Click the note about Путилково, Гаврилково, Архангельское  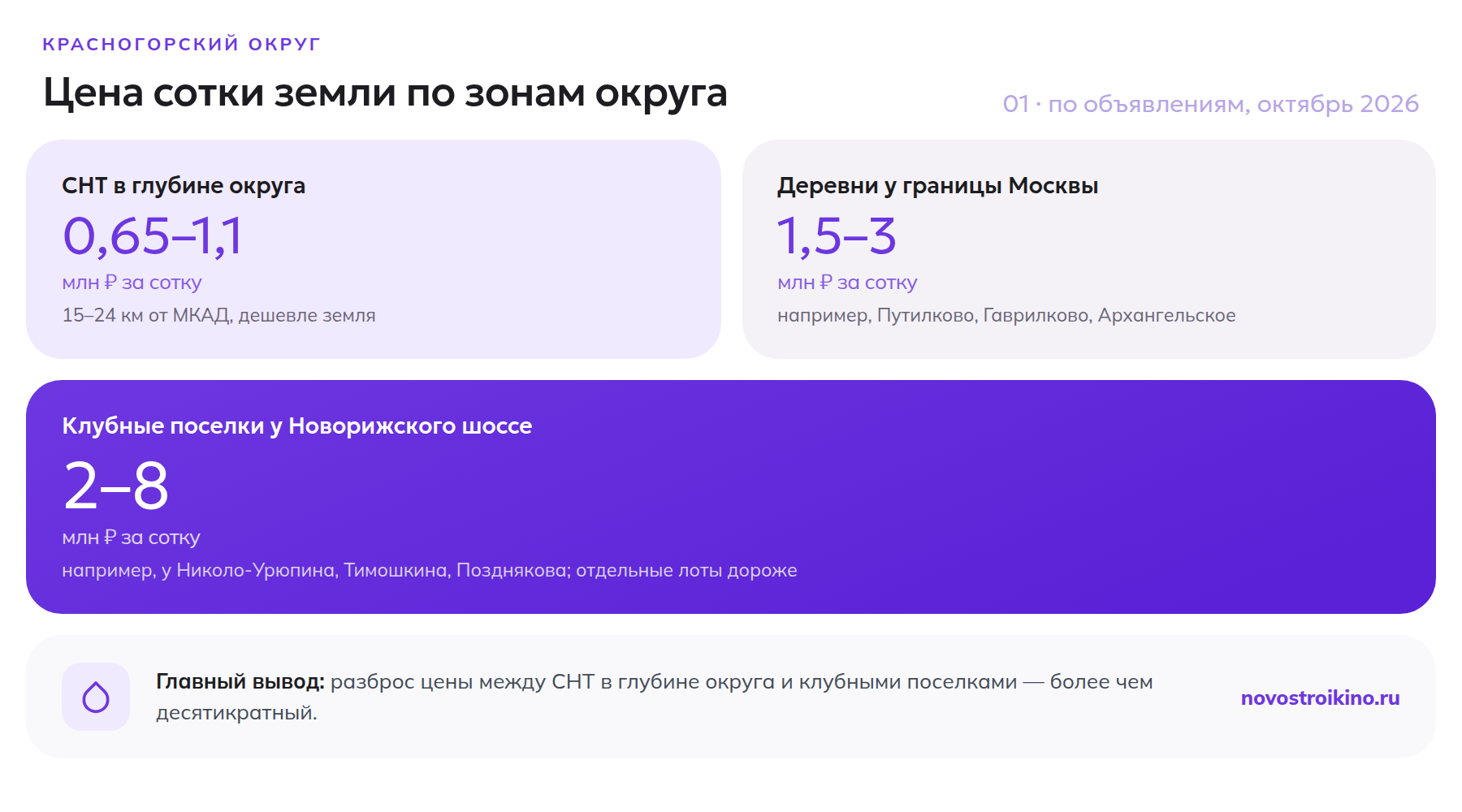[x=1006, y=315]
